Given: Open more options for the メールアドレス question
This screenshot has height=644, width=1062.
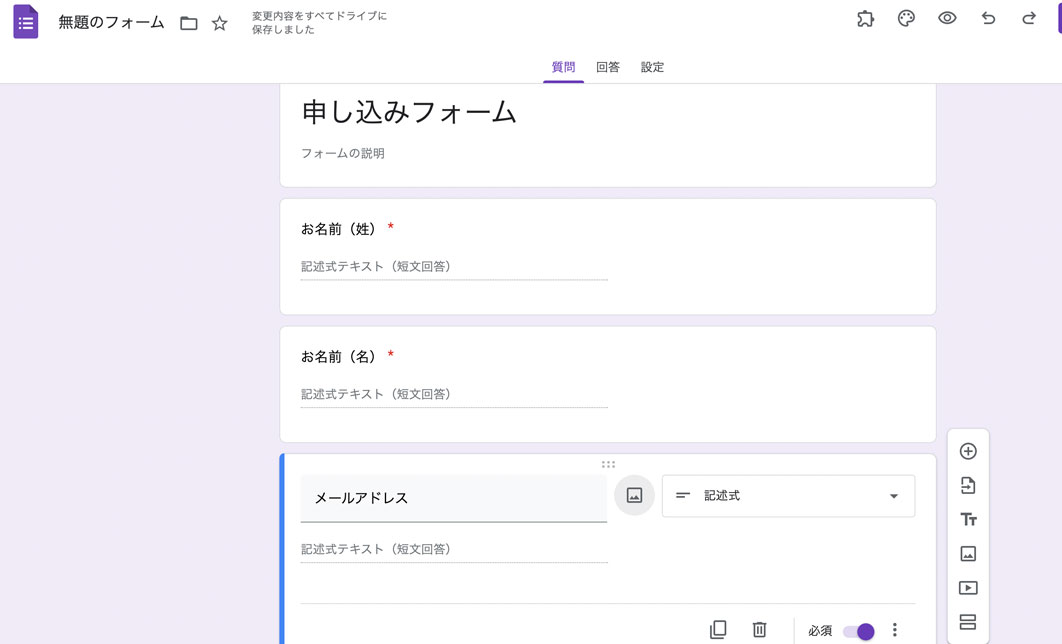Looking at the screenshot, I should pyautogui.click(x=895, y=630).
